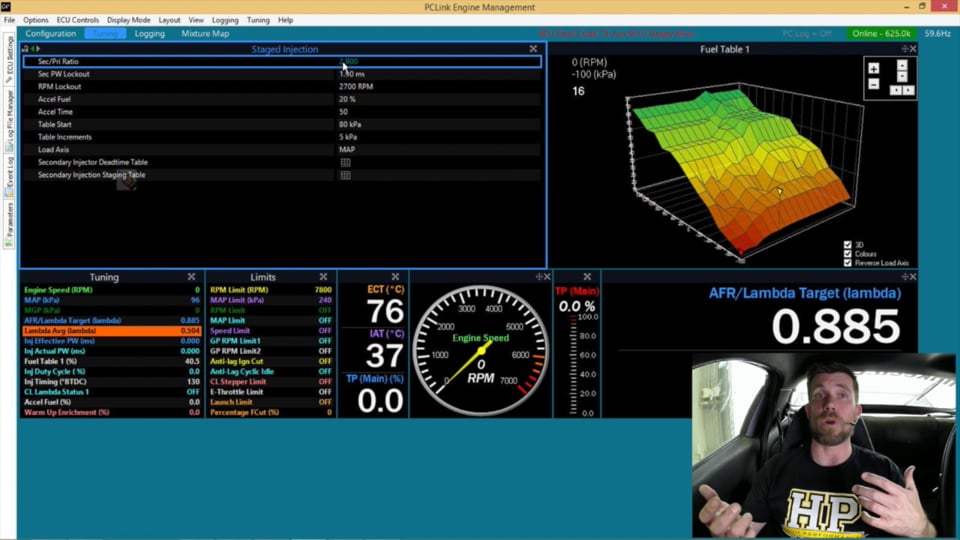
Task: Select the Sec PW Lockout setting row
Action: pyautogui.click(x=282, y=74)
